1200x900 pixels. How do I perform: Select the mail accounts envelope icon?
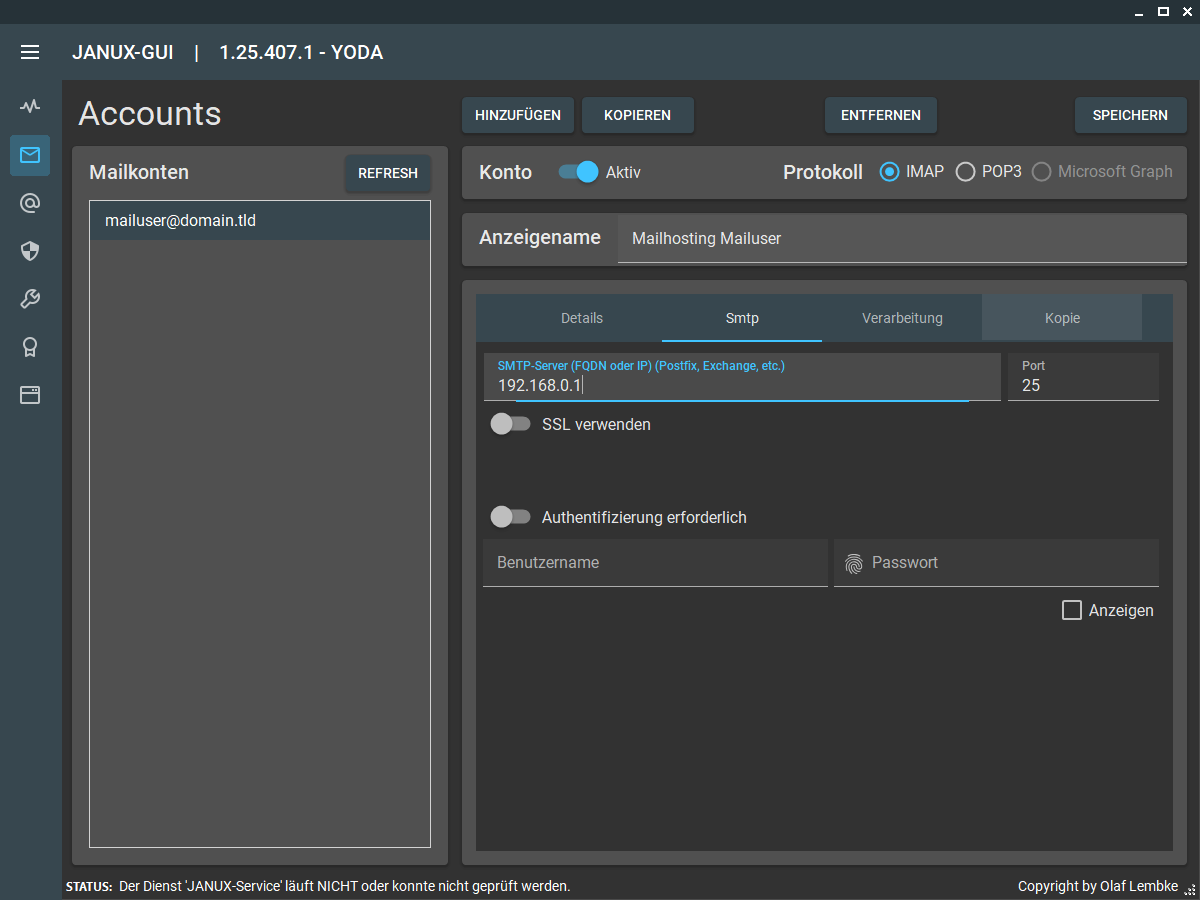30,155
